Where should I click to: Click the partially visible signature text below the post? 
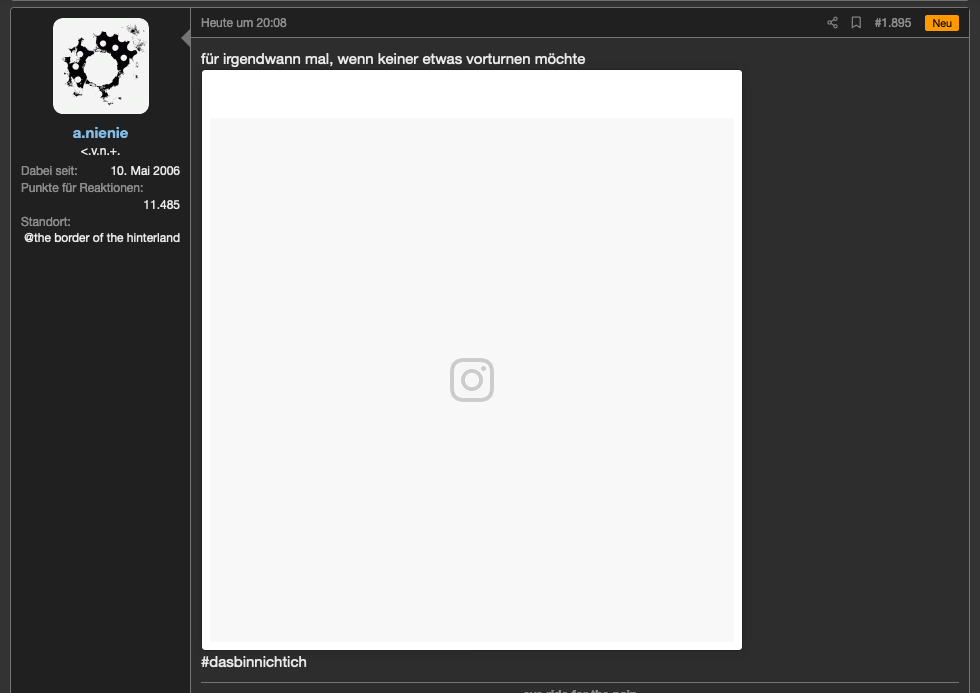[580, 690]
